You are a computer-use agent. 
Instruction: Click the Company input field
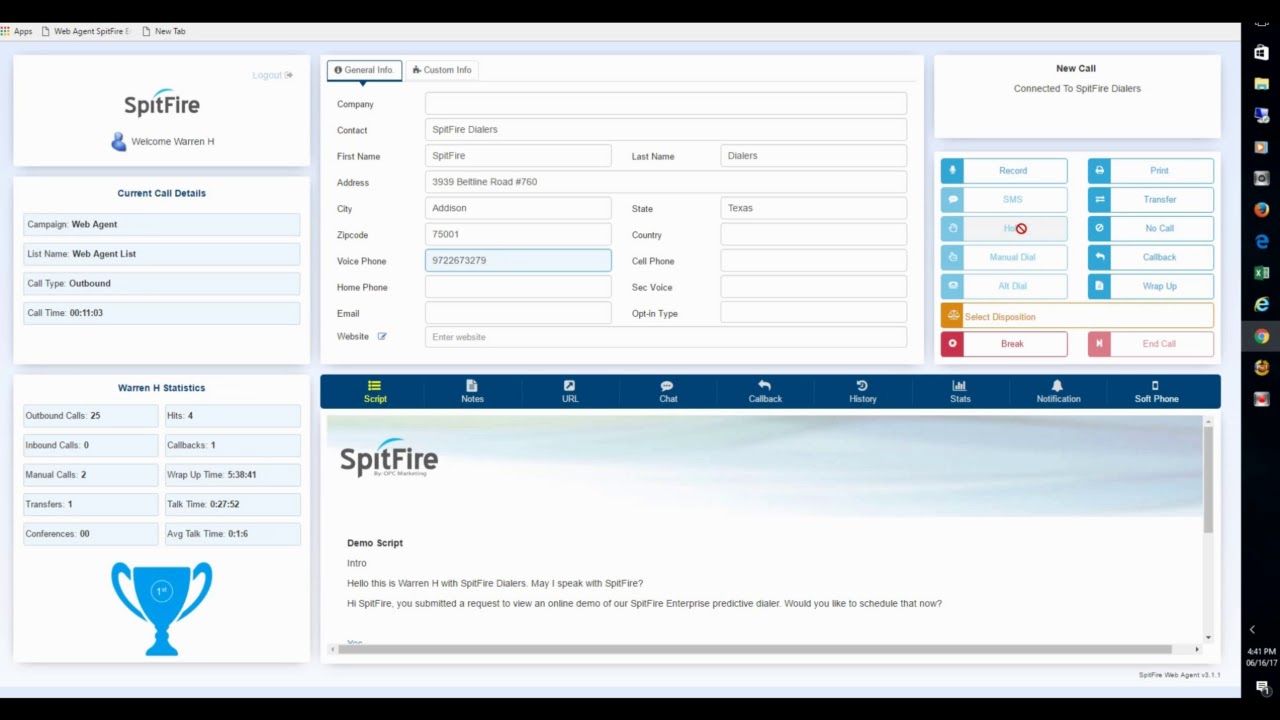[666, 104]
